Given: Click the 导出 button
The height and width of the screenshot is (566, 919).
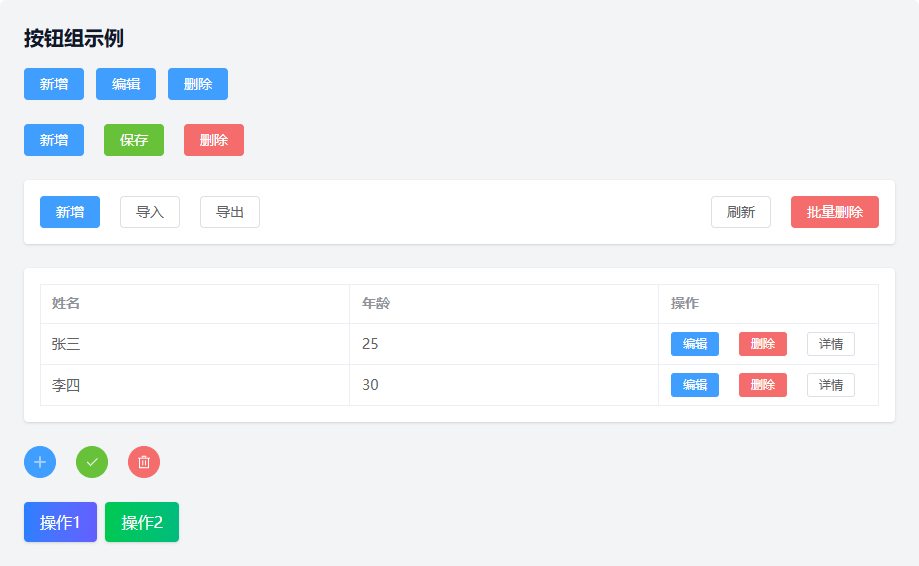Looking at the screenshot, I should pos(230,212).
